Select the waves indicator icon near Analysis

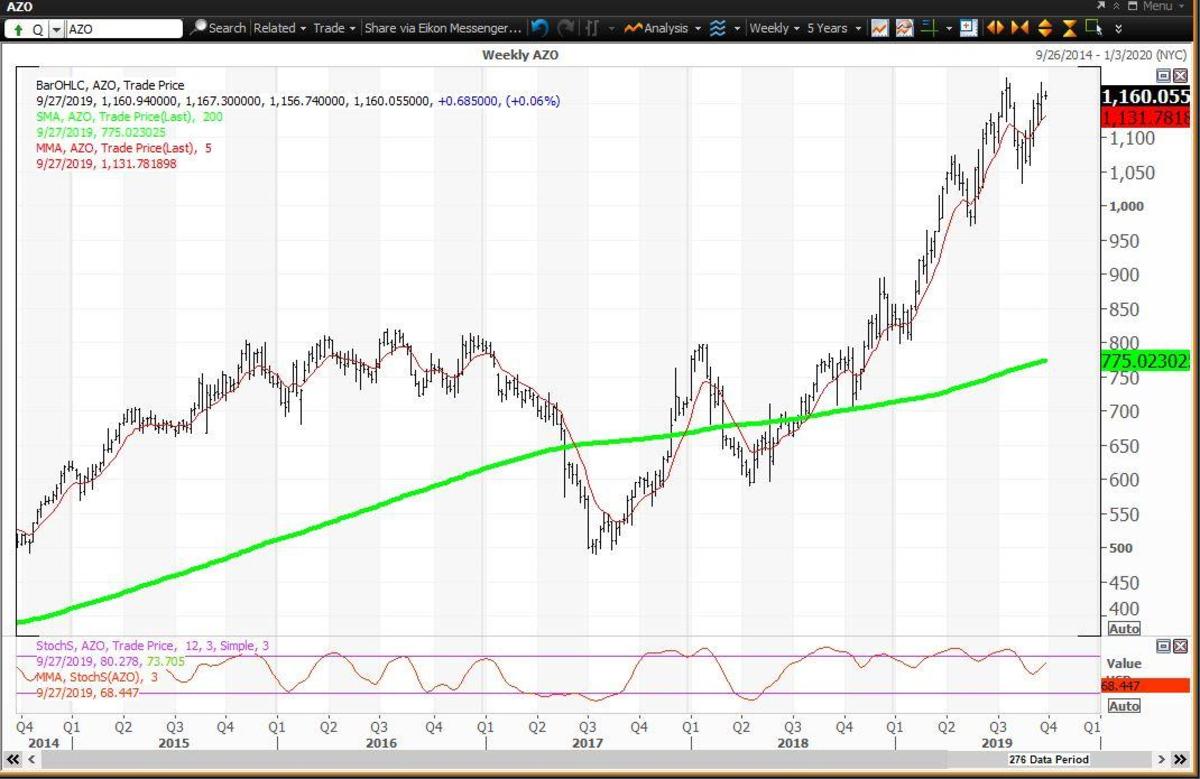719,28
